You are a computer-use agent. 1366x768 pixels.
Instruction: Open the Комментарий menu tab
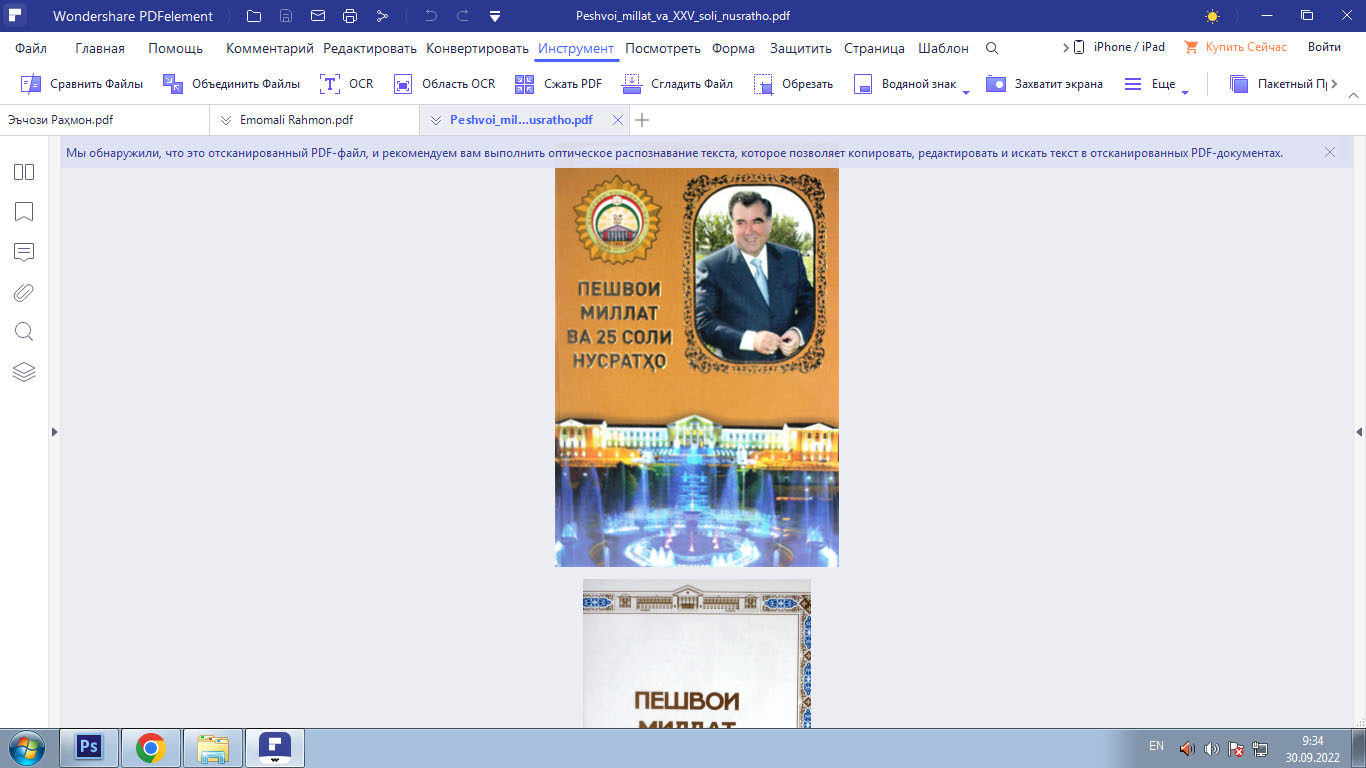point(269,48)
